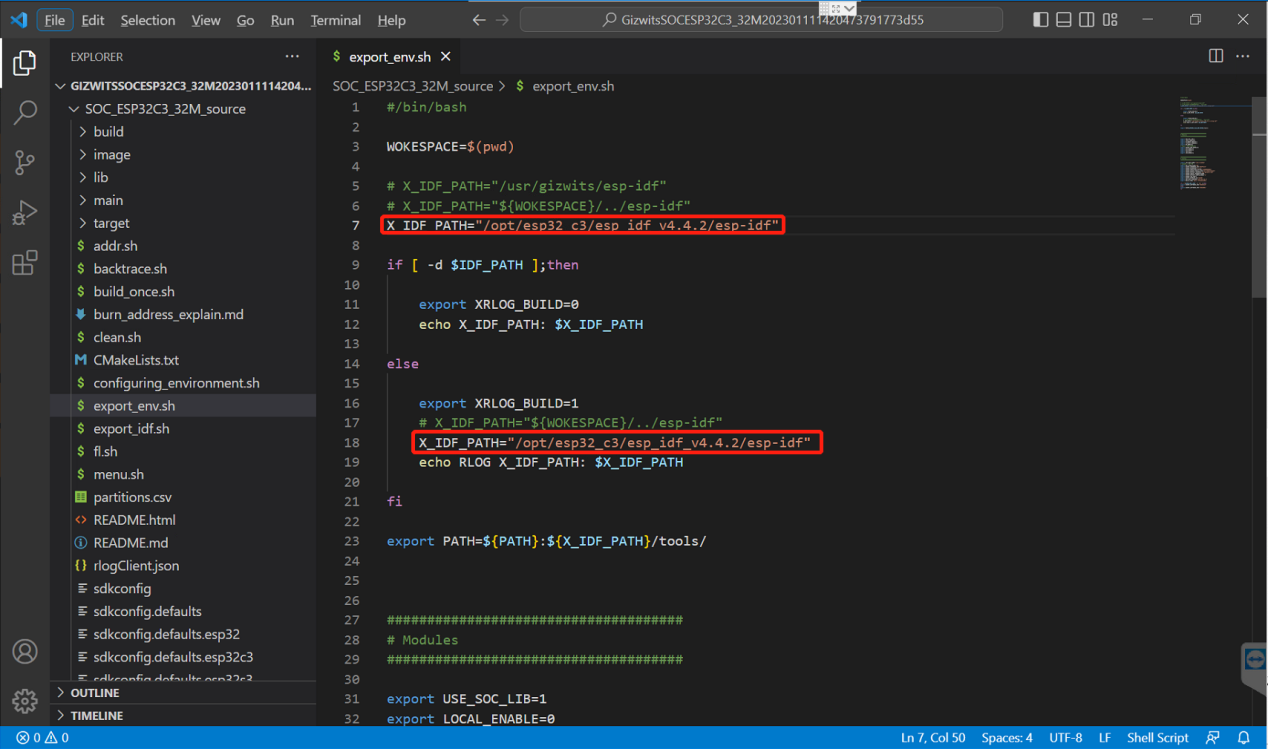Toggle the bottom panel layout button

[x=1063, y=20]
